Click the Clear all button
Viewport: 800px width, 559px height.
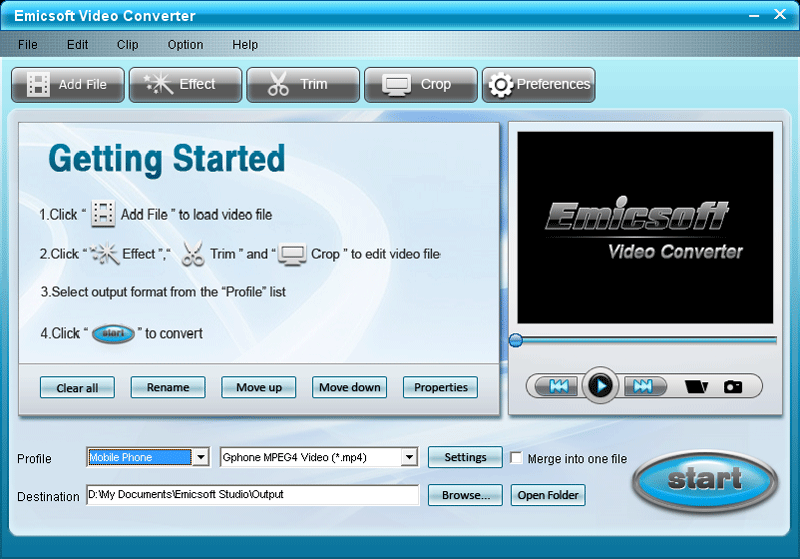pos(78,388)
